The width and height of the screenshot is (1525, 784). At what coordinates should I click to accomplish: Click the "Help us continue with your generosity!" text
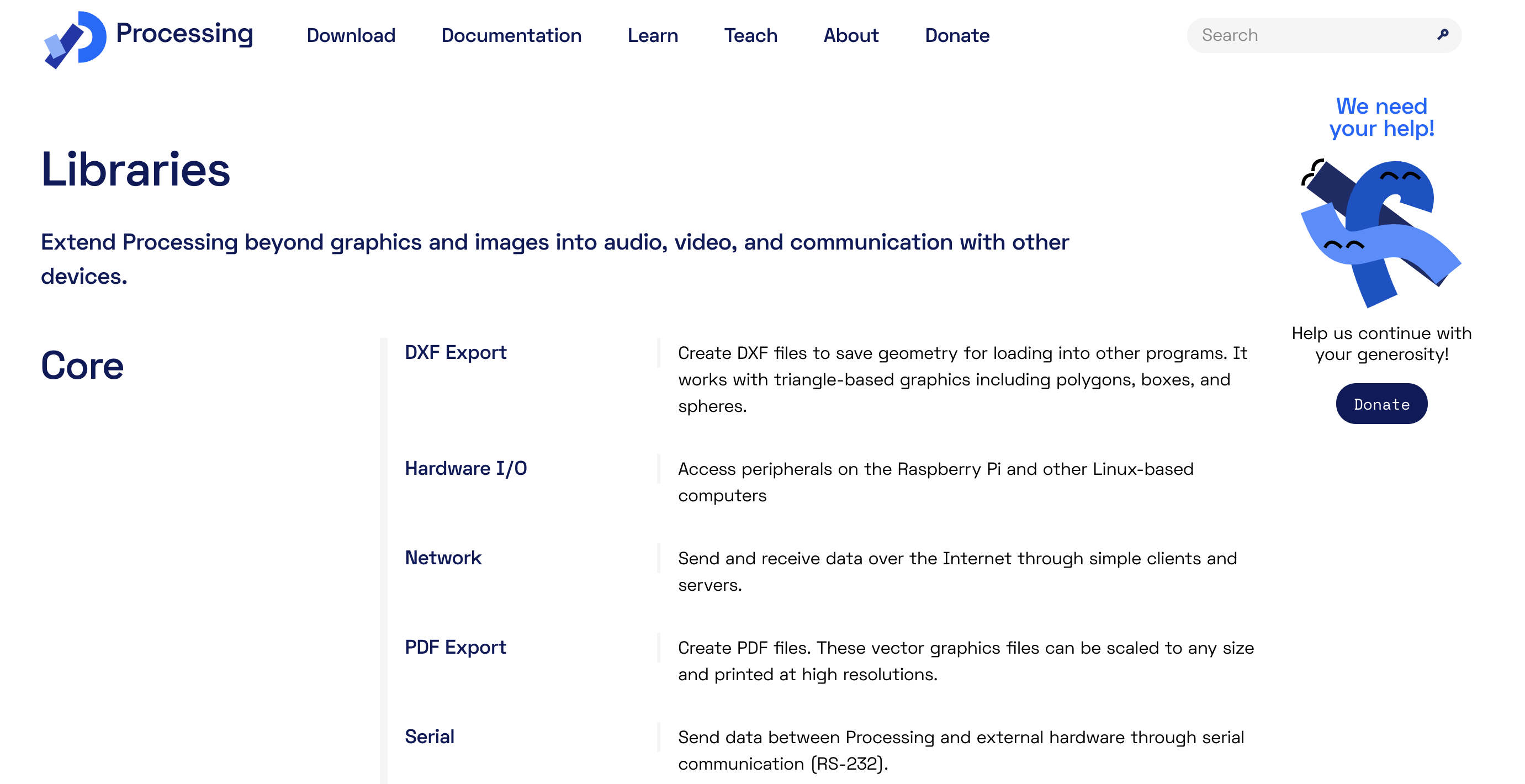[1381, 343]
